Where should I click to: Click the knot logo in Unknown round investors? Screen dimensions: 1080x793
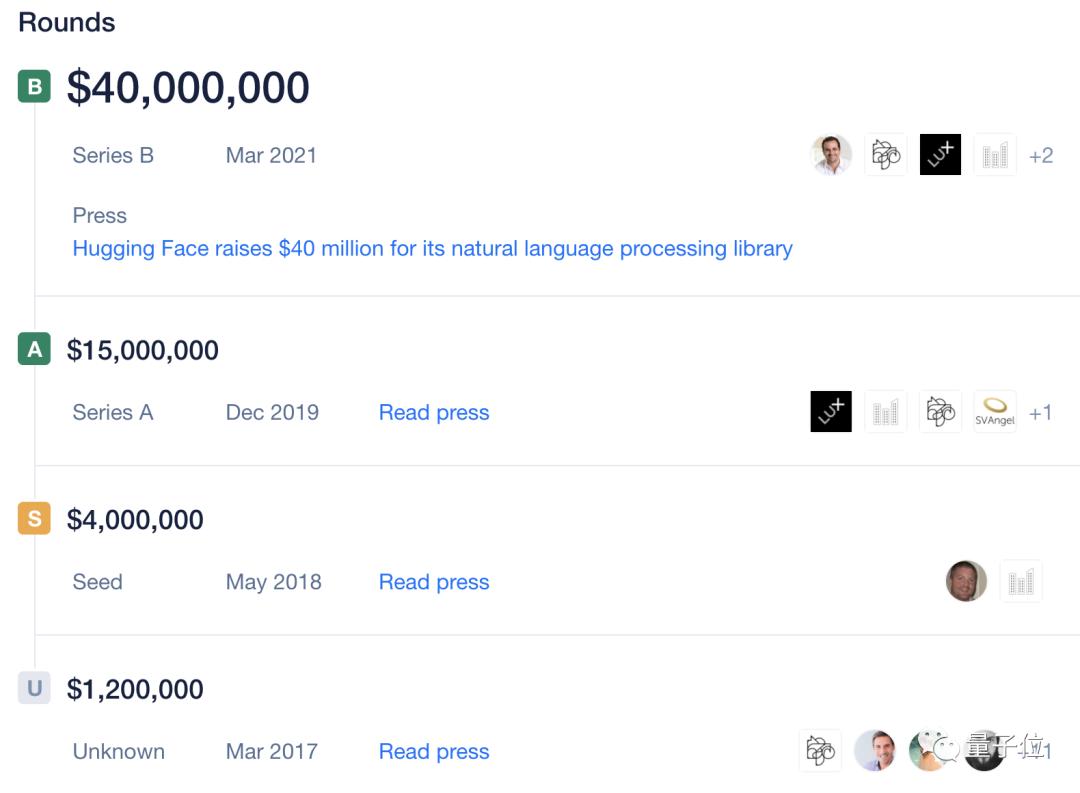click(x=820, y=751)
